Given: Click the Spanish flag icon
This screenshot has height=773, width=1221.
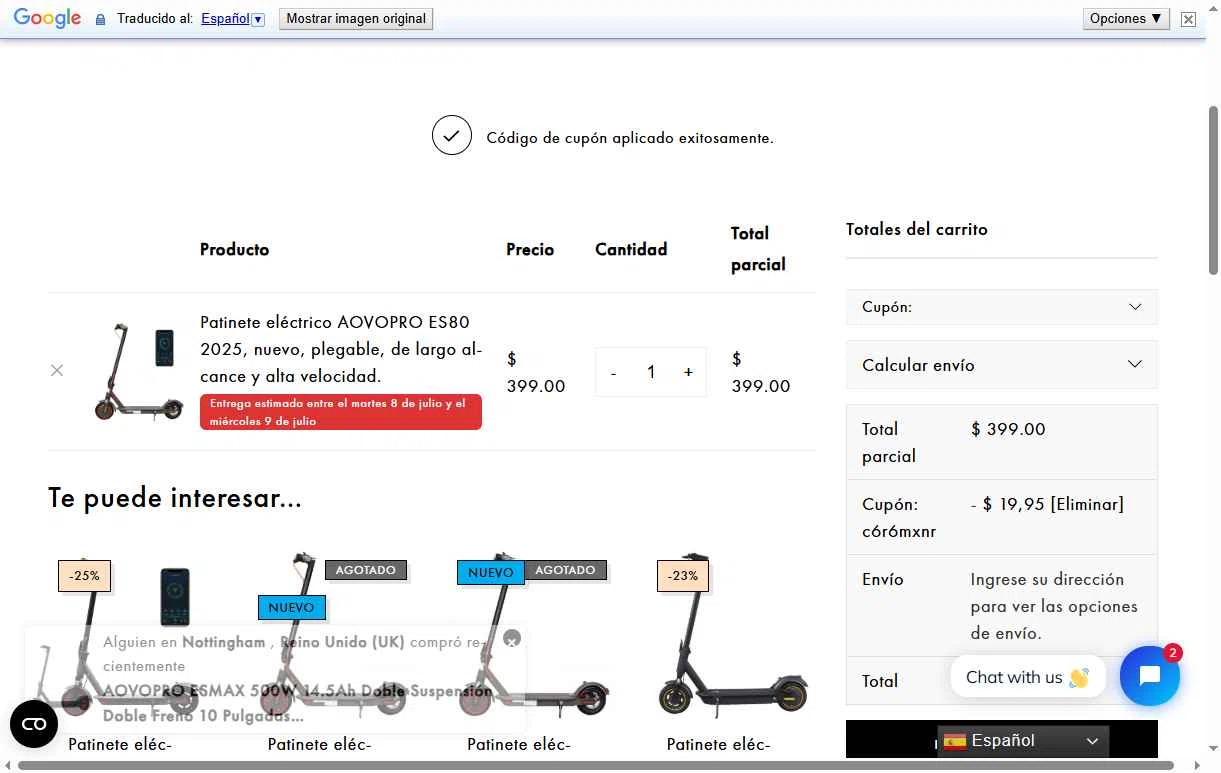Looking at the screenshot, I should point(955,741).
